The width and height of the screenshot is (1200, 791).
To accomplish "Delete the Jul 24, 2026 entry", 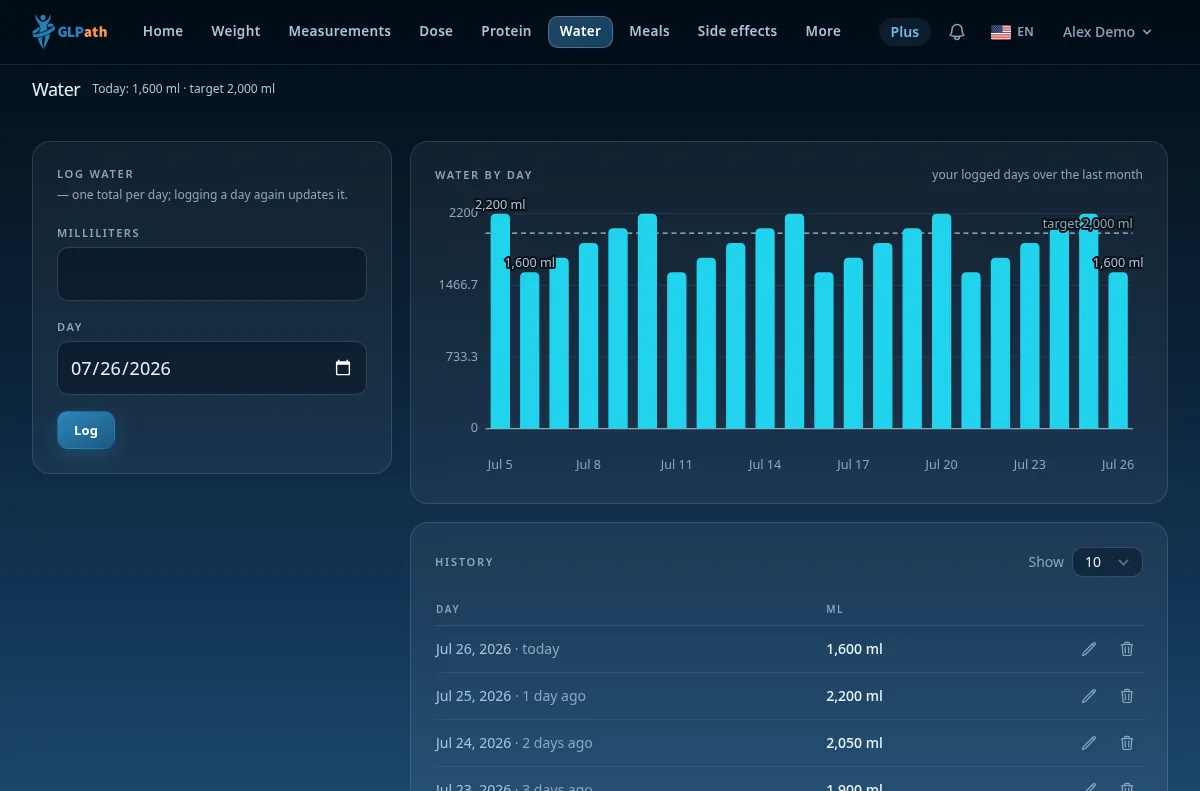I will click(x=1127, y=743).
